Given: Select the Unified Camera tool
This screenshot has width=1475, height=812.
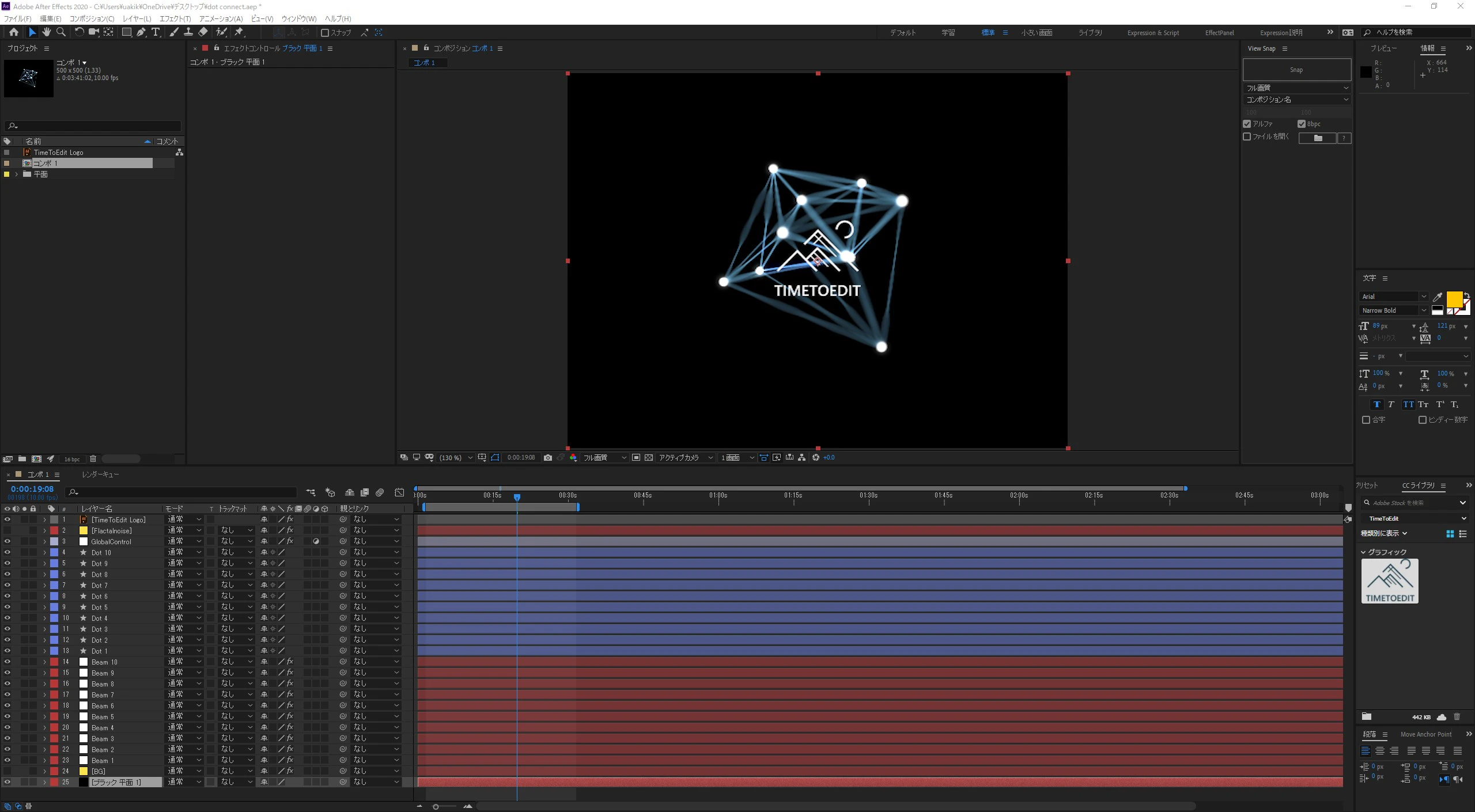Looking at the screenshot, I should click(93, 32).
